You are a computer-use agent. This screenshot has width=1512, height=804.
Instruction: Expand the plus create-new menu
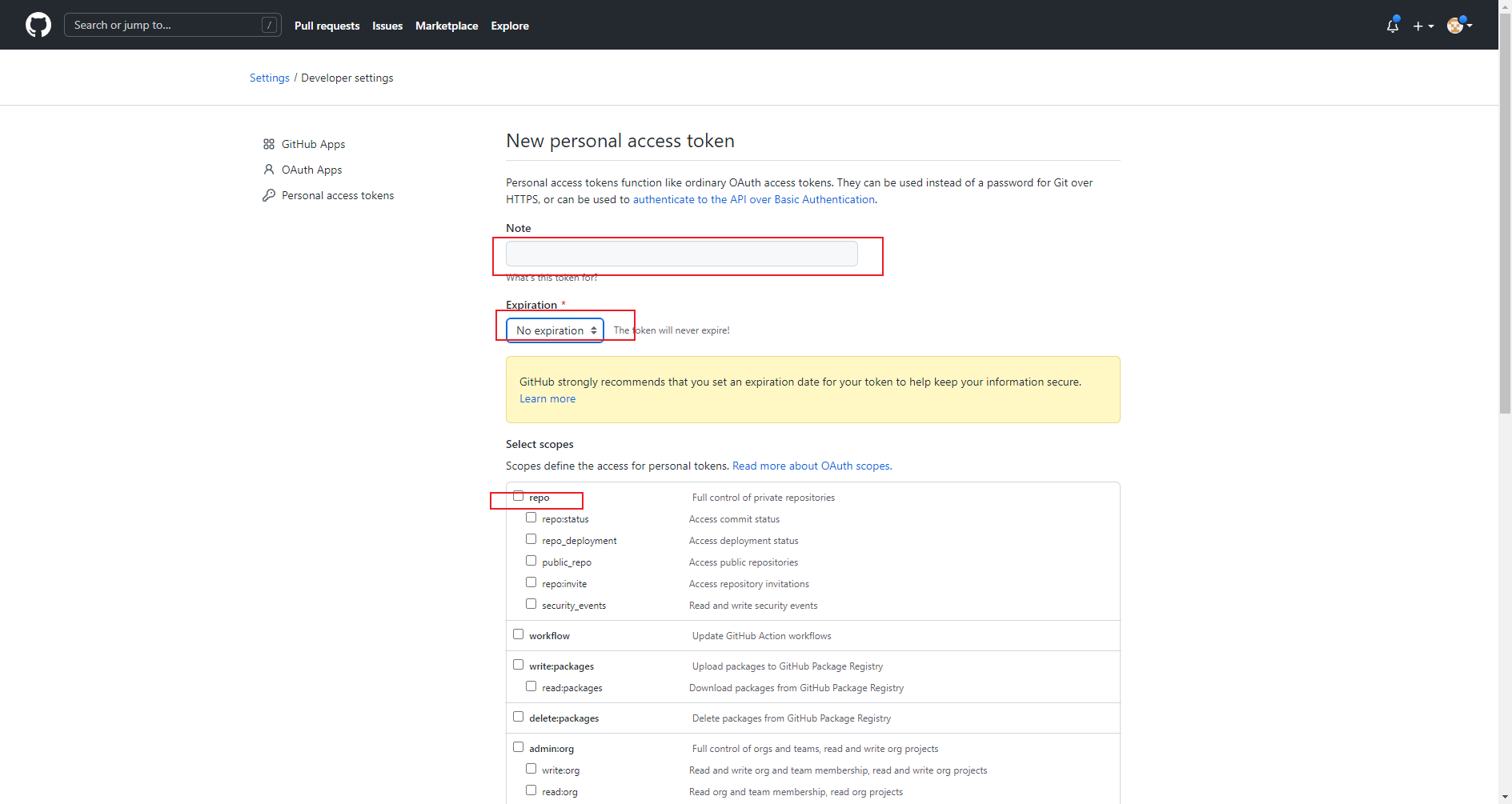pos(1423,26)
